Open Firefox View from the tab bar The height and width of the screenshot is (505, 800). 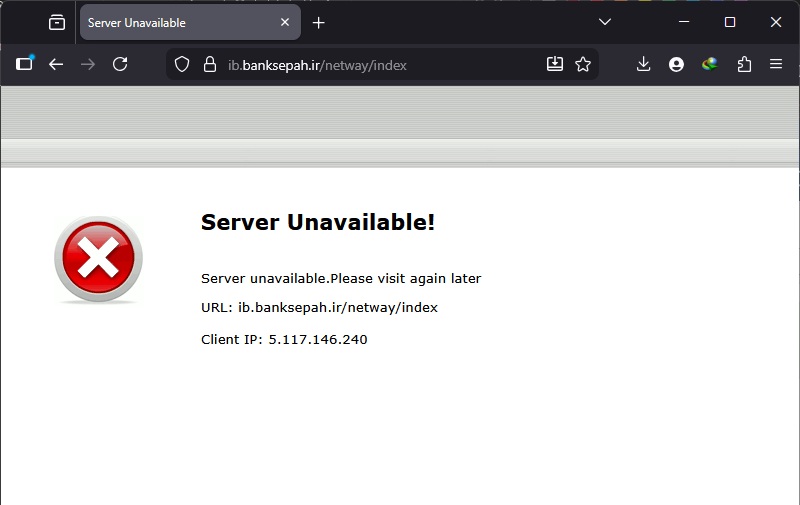point(57,22)
